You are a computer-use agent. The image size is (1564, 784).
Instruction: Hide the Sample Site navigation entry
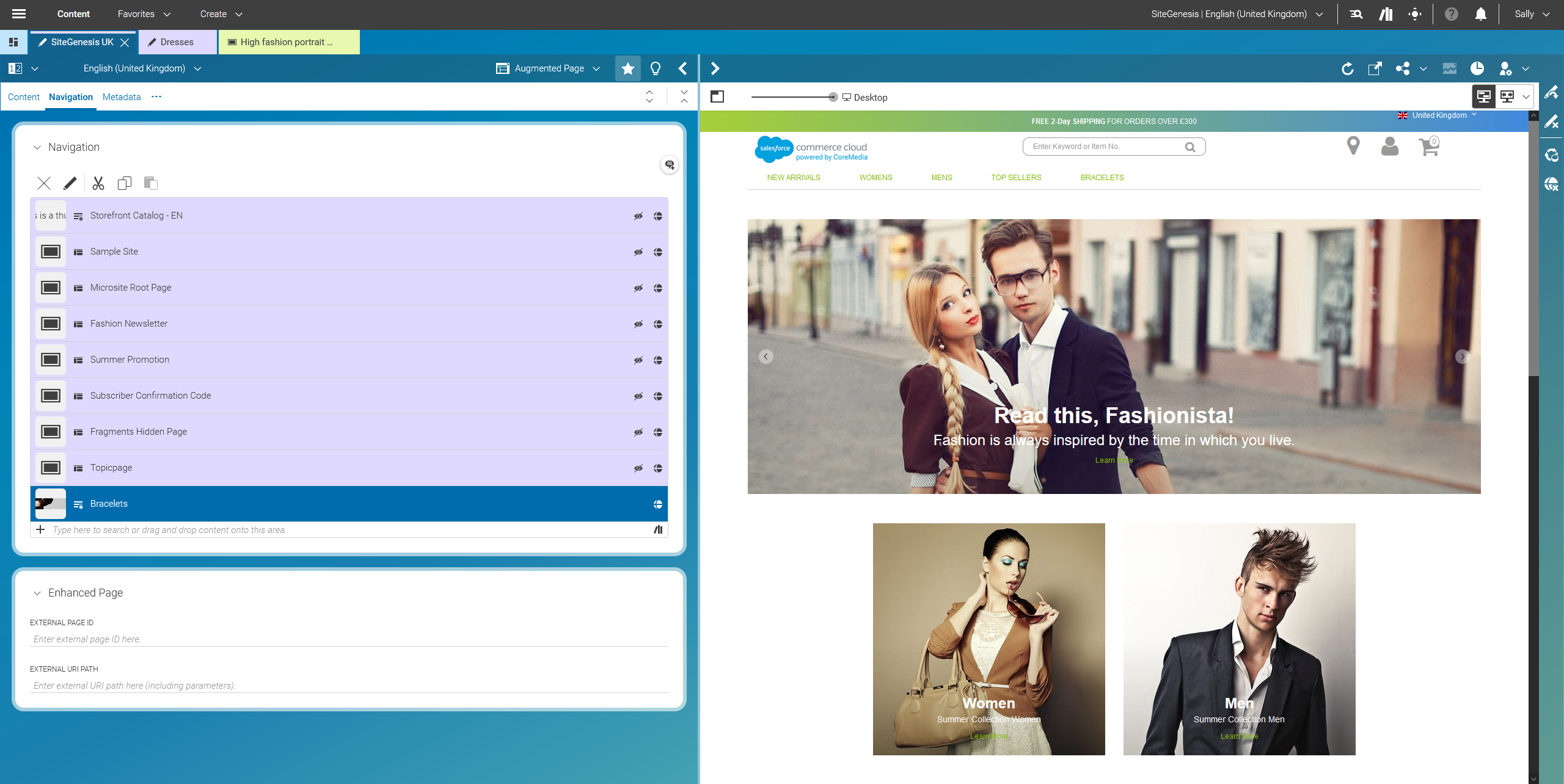638,251
